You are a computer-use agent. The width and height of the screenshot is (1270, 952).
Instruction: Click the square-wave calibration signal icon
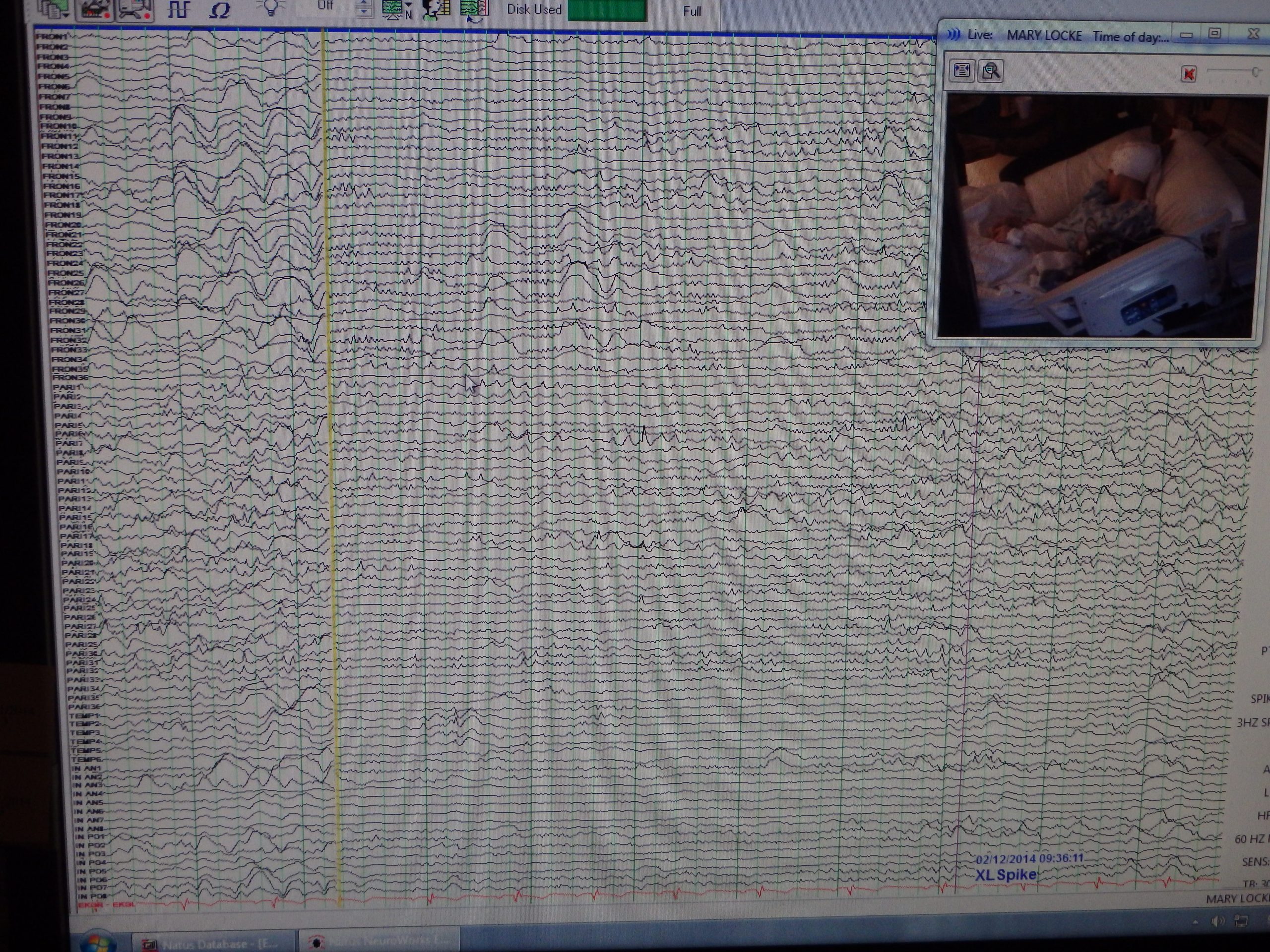click(x=179, y=9)
